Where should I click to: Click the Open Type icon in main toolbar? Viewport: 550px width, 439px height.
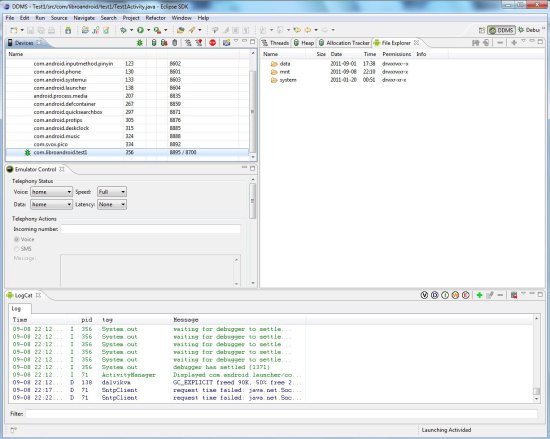[x=181, y=30]
